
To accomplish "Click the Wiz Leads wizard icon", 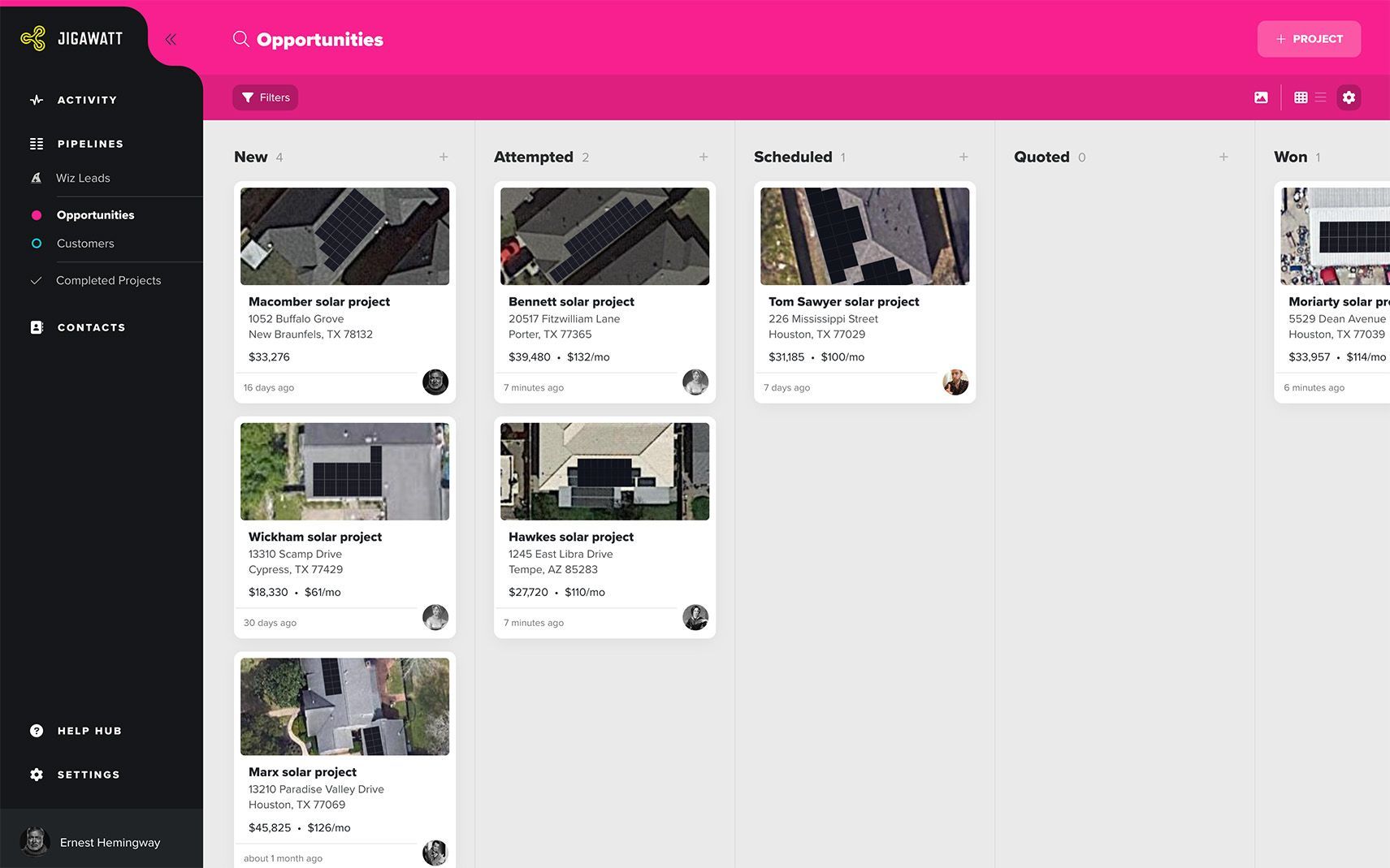I will point(36,178).
